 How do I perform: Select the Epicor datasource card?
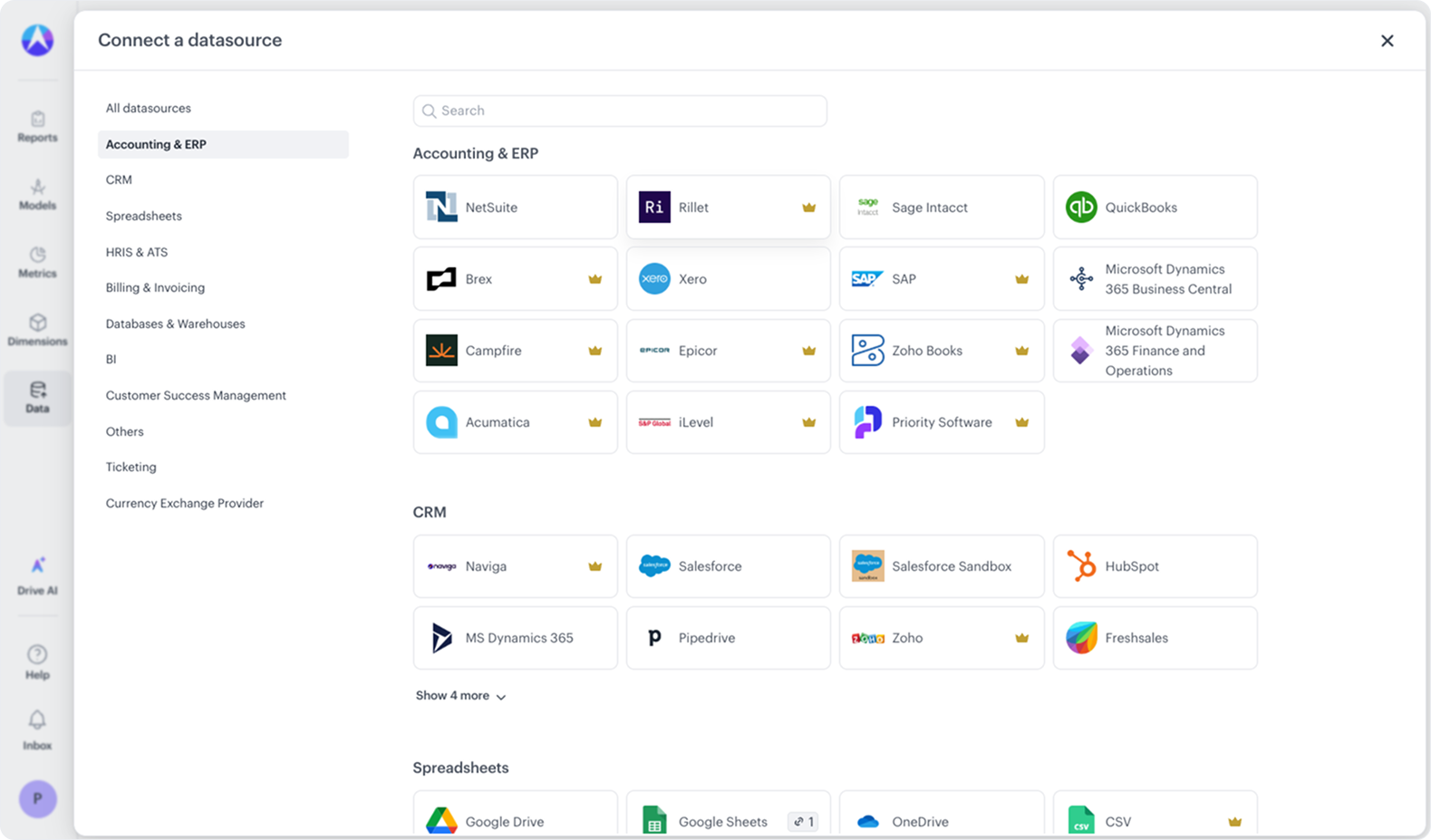[x=728, y=351]
